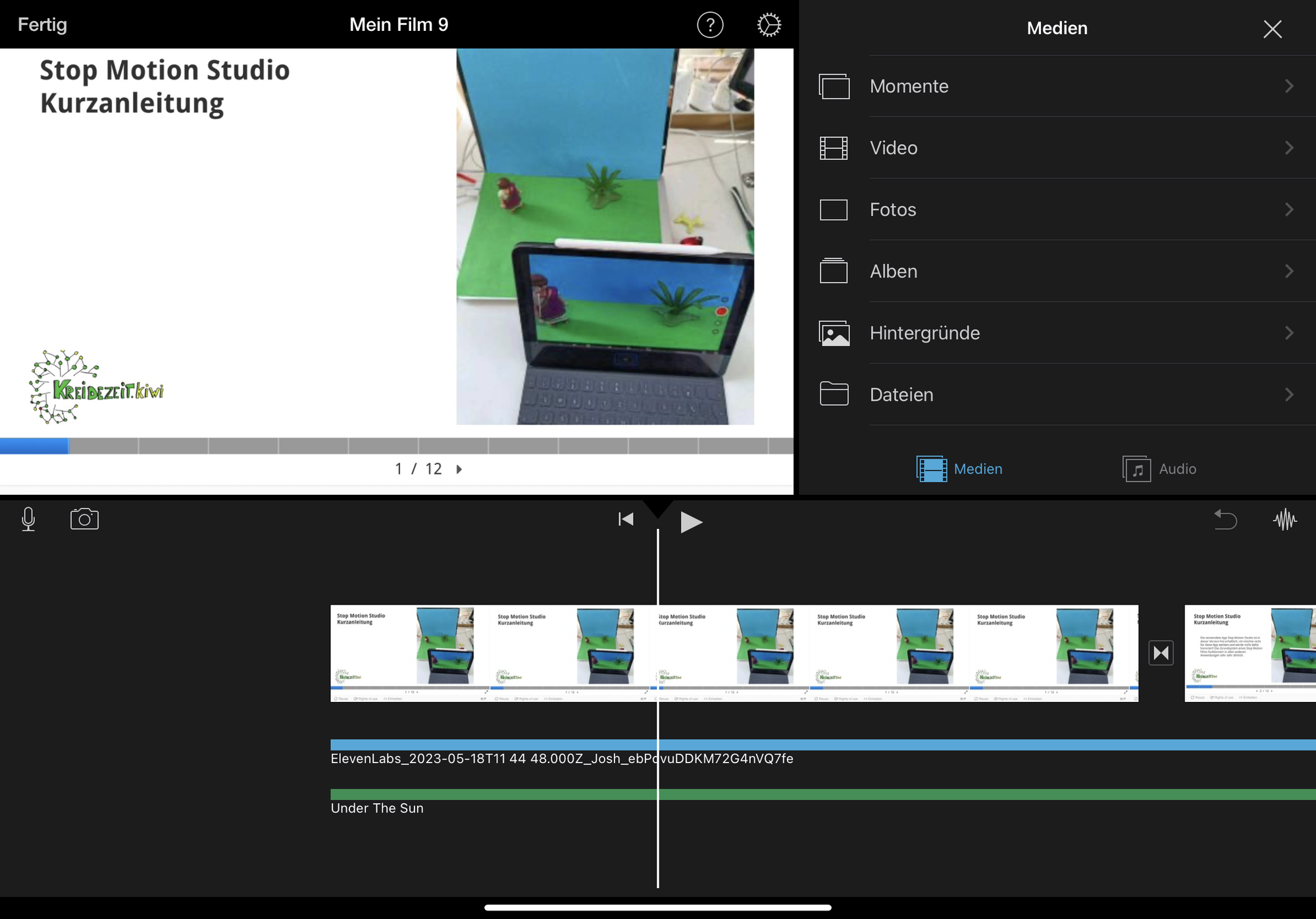Screen dimensions: 1316x919
Task: Close the Medien panel
Action: pos(1272,29)
